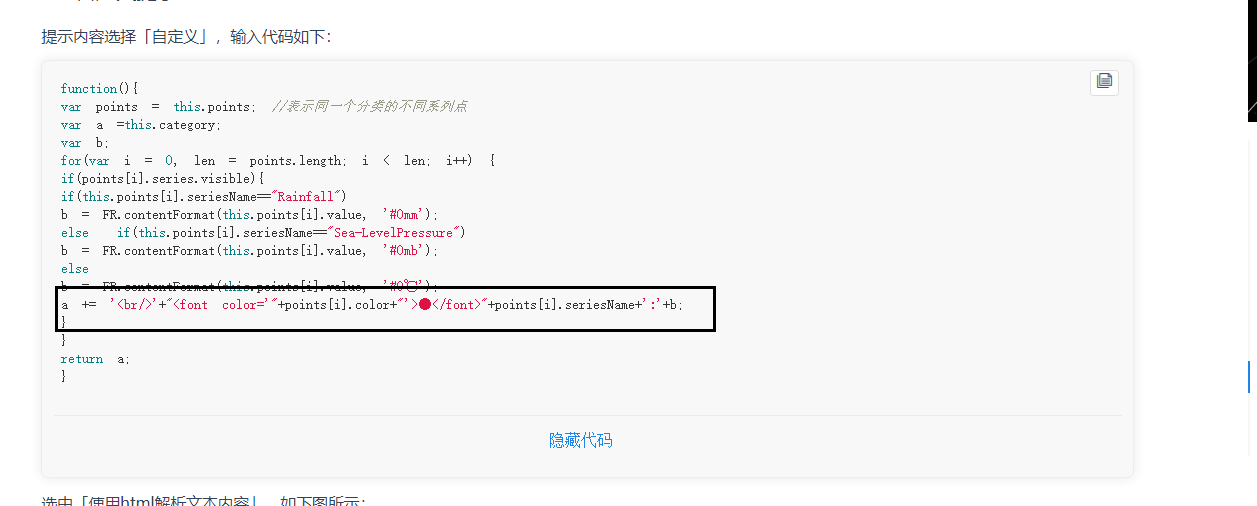Click the text 选中「使用html解析文本内容」 below the code
This screenshot has height=506, width=1257.
tap(150, 501)
